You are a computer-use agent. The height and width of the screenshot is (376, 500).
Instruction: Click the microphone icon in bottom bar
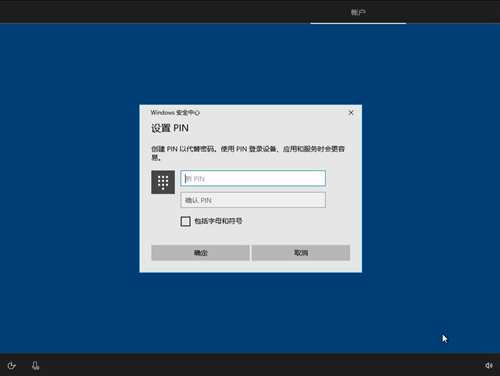pyautogui.click(x=36, y=366)
